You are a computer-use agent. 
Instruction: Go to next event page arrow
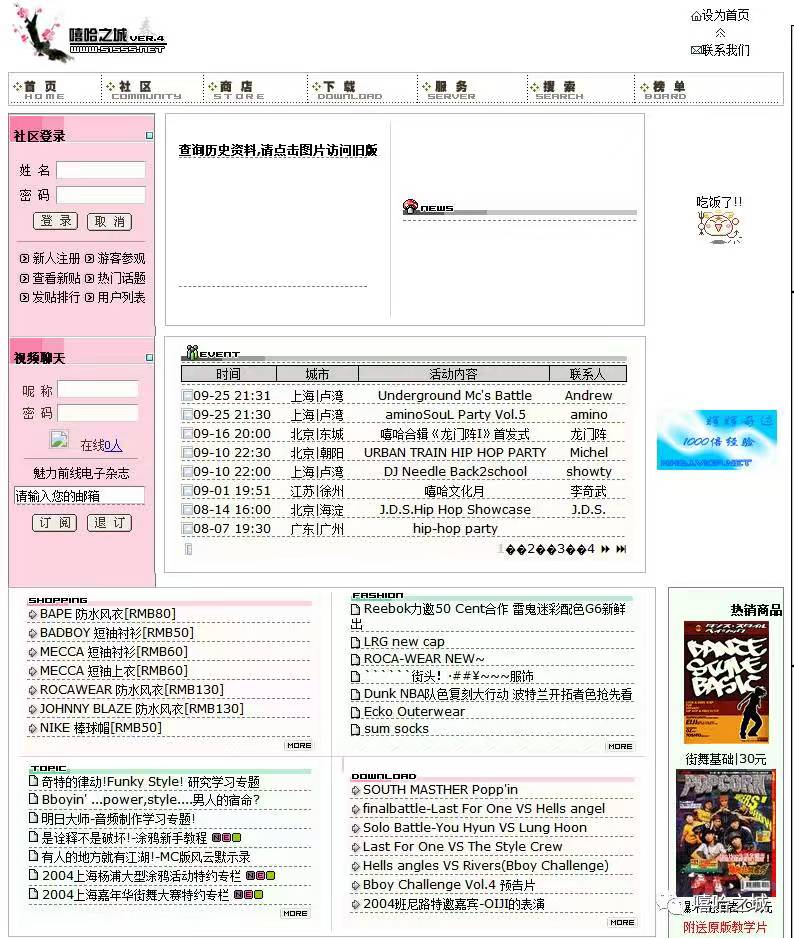606,549
